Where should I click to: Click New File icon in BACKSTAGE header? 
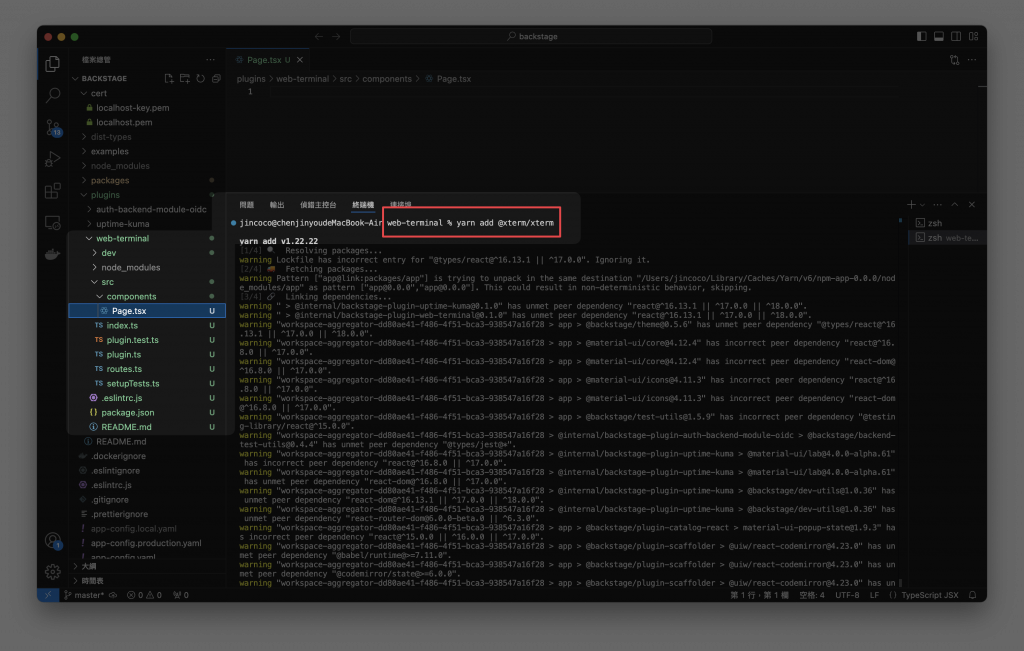[169, 78]
